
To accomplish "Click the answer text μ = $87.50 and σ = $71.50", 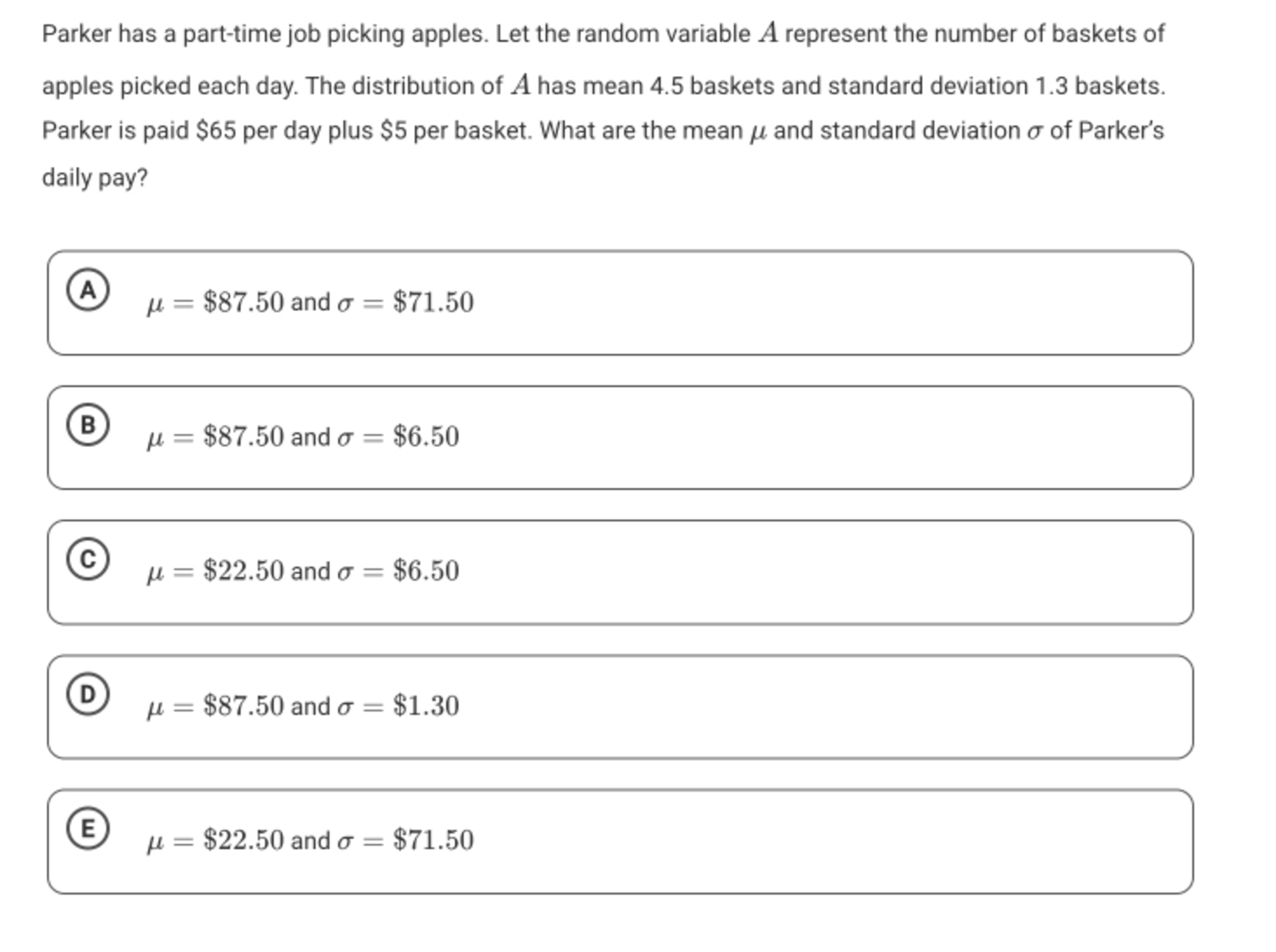I will pos(310,303).
